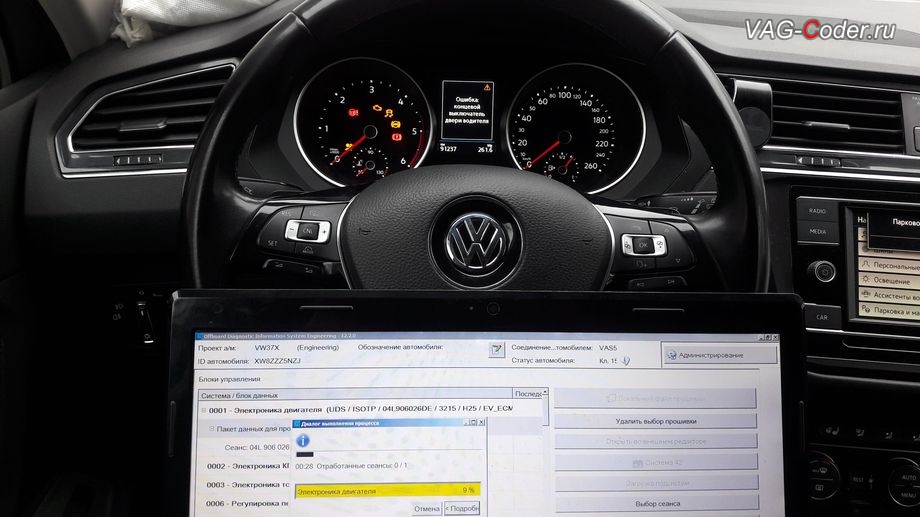This screenshot has width=920, height=517.
Task: Click the control unit list scrollbar up arrow
Action: point(546,392)
